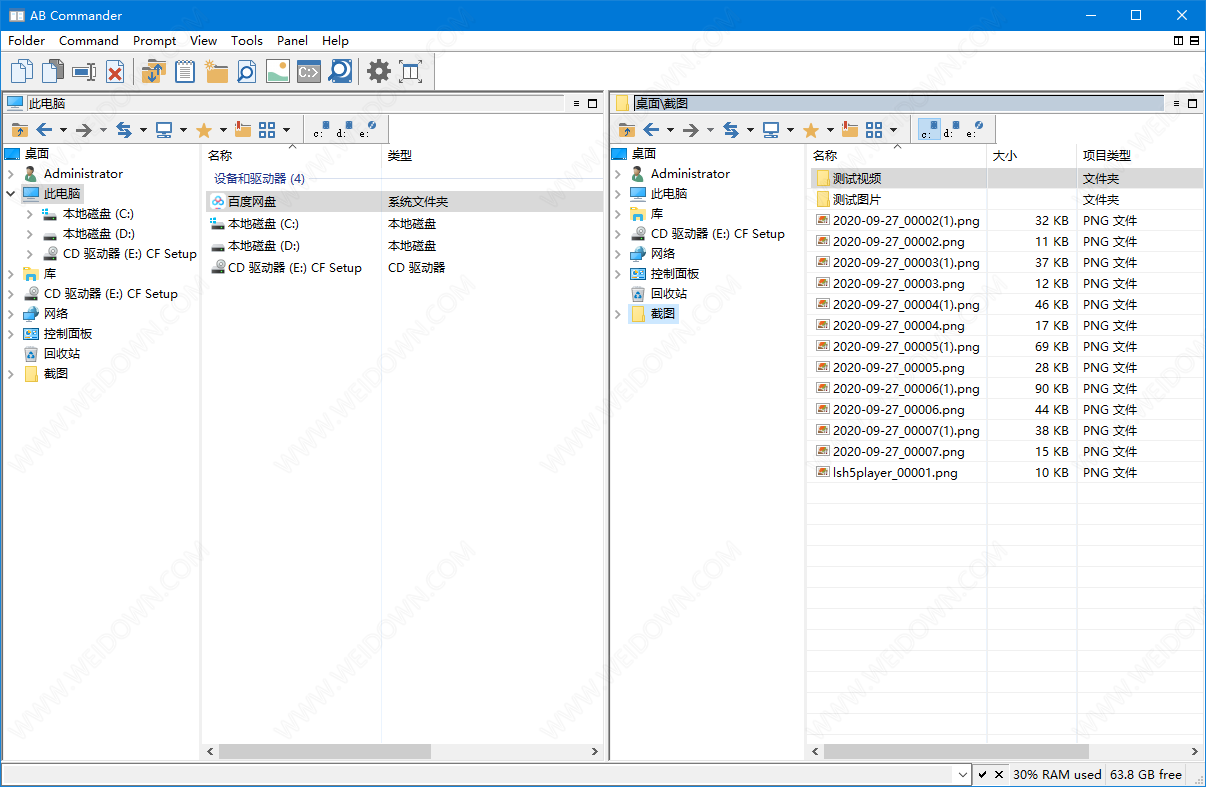This screenshot has height=787, width=1206.
Task: Click left panel back arrow
Action: tap(44, 130)
